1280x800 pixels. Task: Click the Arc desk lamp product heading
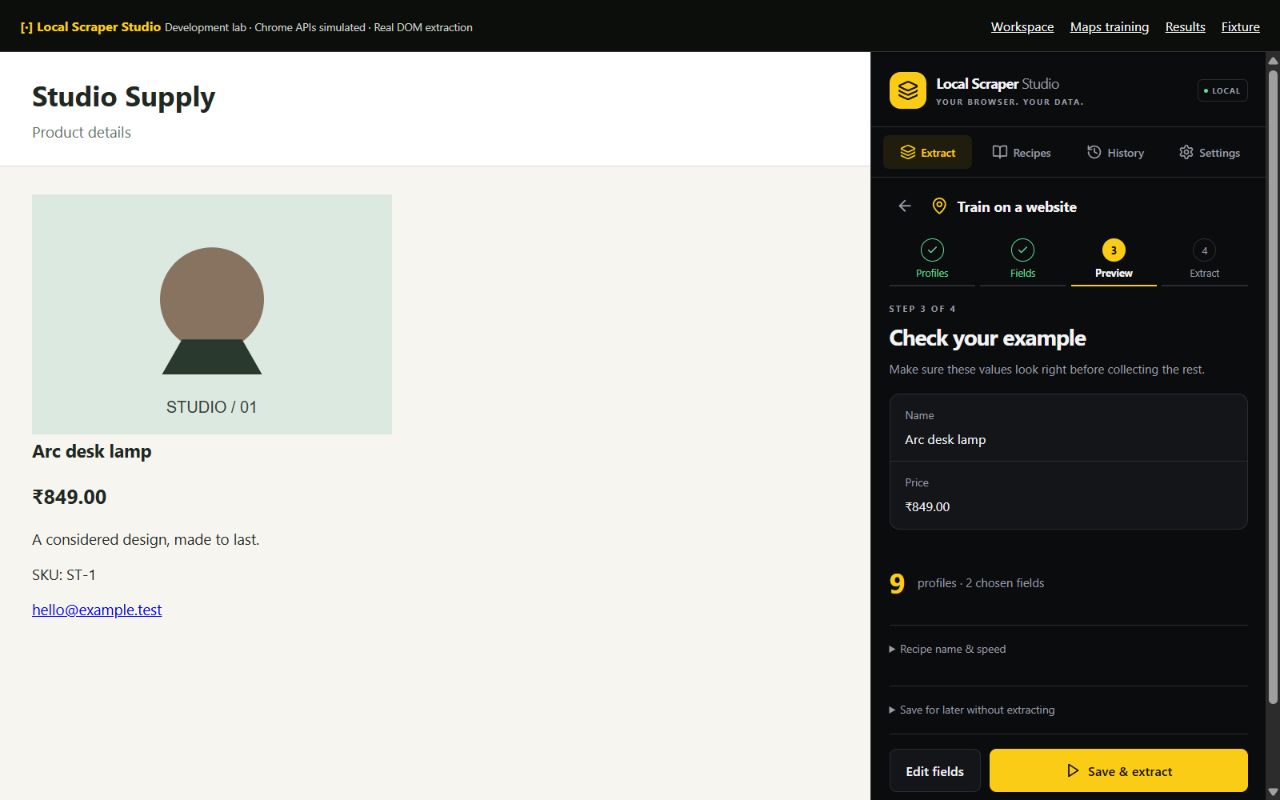click(92, 451)
